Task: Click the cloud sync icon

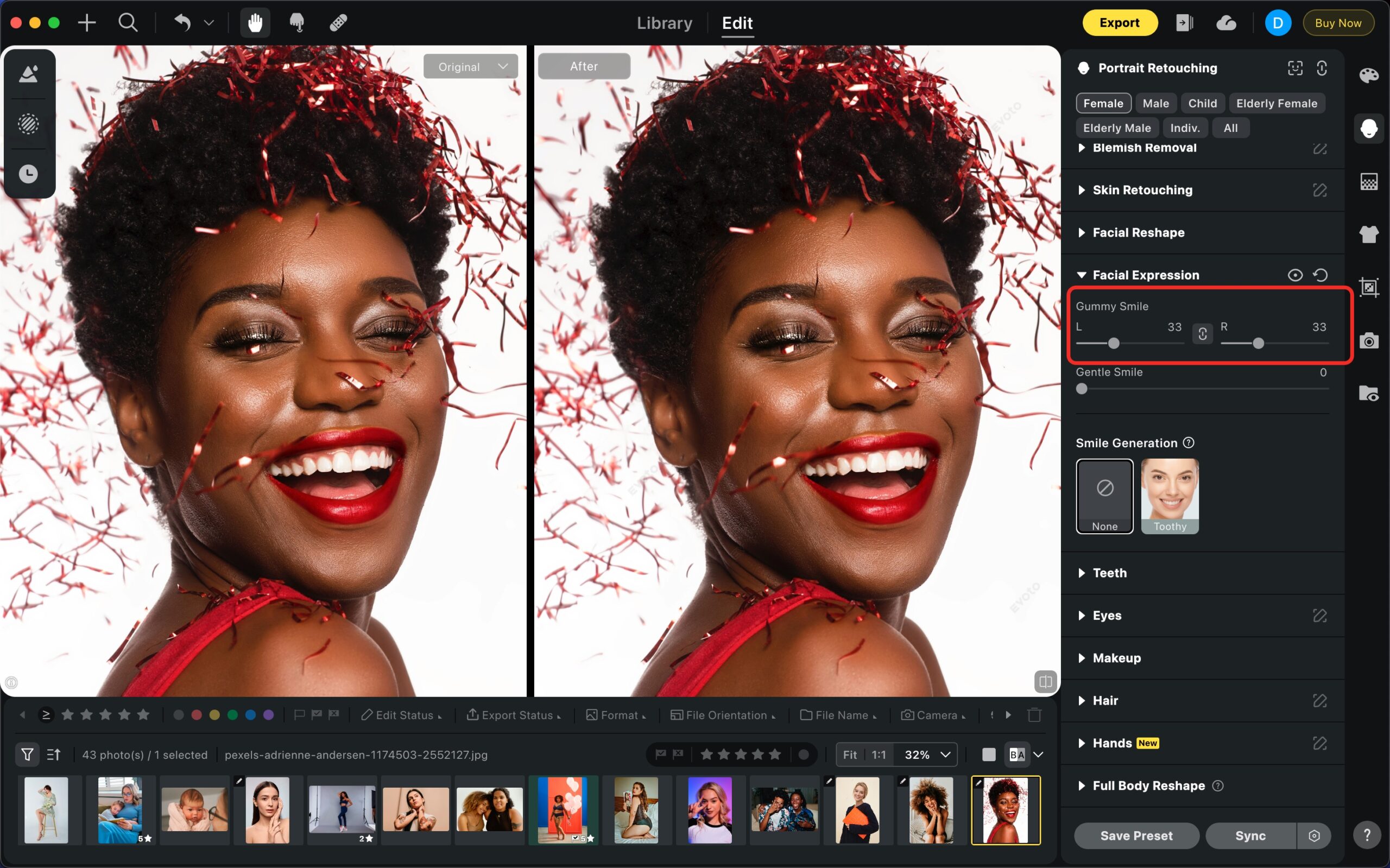Action: click(x=1226, y=23)
